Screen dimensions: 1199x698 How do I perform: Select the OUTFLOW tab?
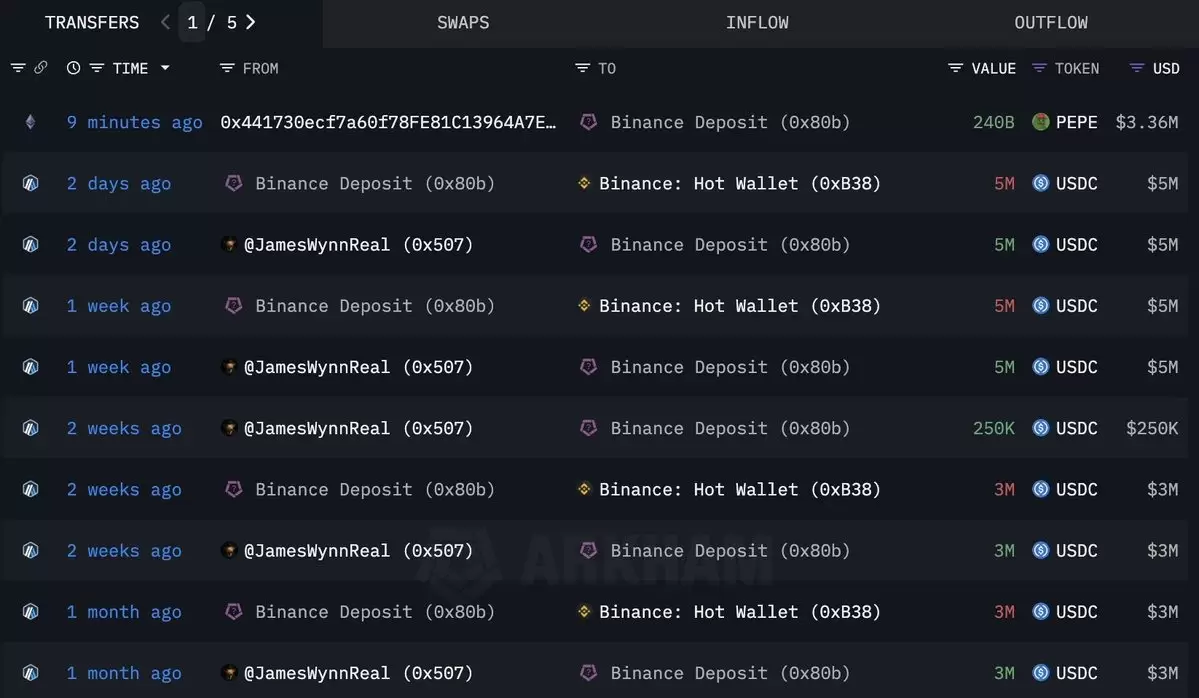pos(1051,23)
